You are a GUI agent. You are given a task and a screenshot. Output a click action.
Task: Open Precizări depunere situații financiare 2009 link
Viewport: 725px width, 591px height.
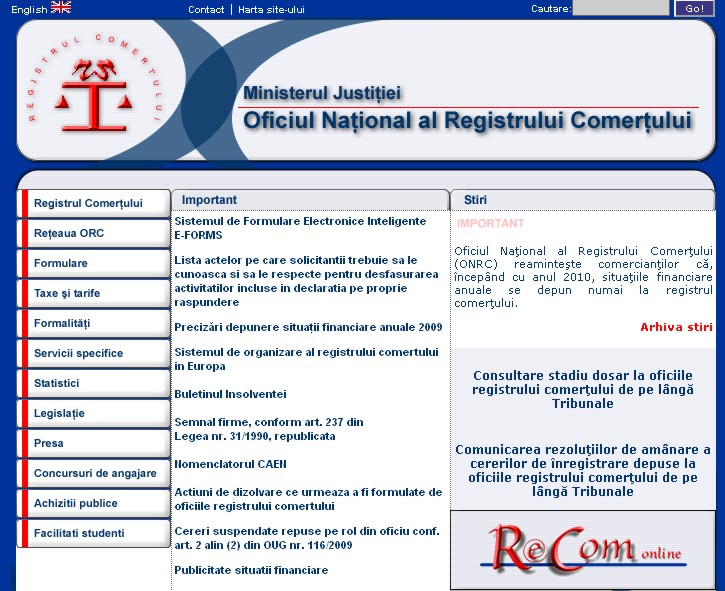(308, 327)
